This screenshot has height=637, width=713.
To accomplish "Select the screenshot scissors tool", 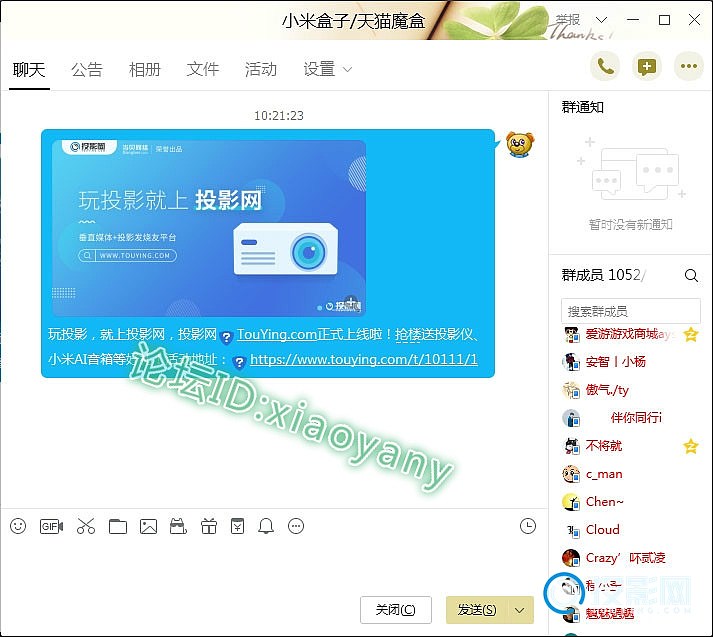I will [85, 527].
